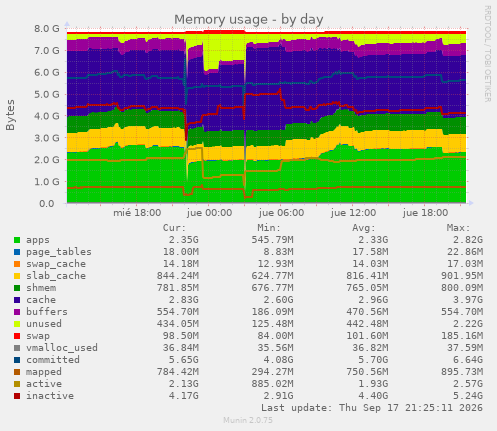Screen dimensions: 497x431
Task: Click the swap_cache orange legend swatch
Action: pos(17,264)
